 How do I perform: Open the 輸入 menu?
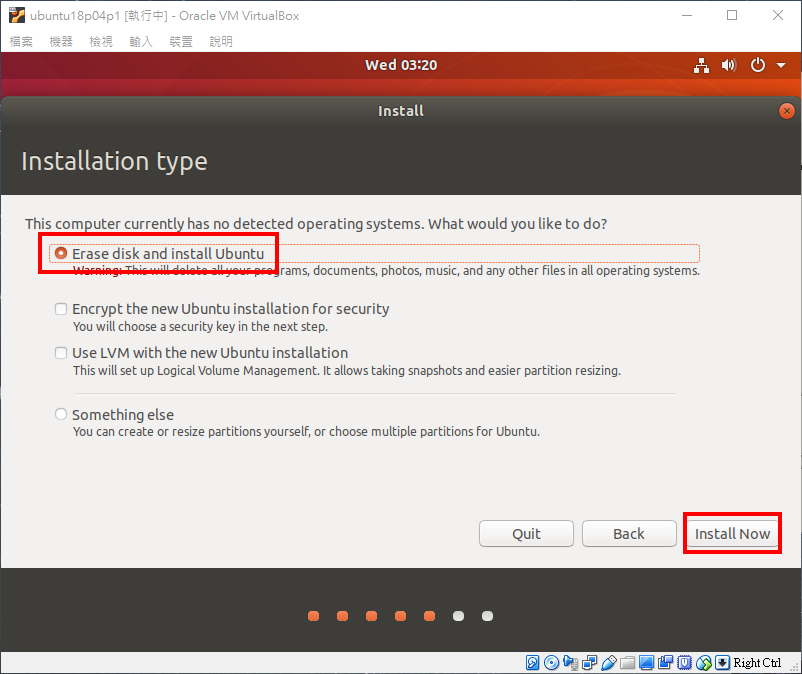pyautogui.click(x=141, y=41)
